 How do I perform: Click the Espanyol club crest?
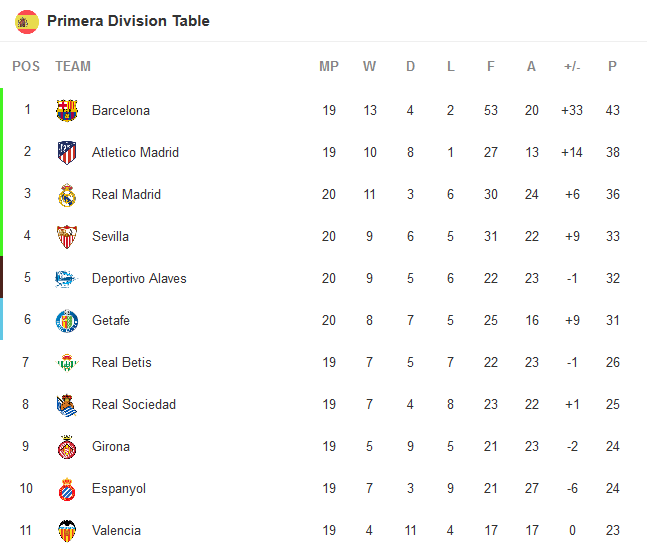[67, 488]
